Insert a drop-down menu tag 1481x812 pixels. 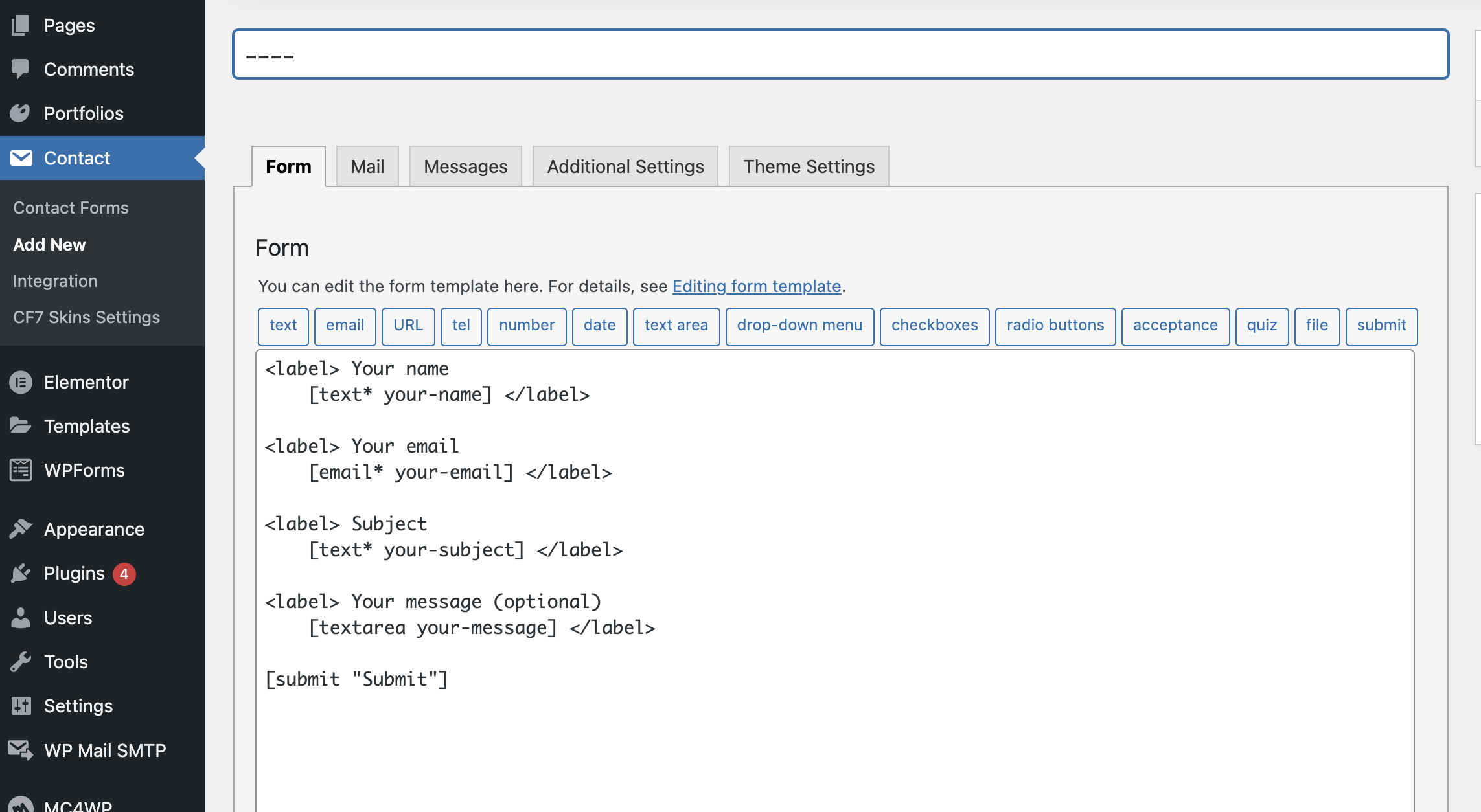(x=799, y=325)
